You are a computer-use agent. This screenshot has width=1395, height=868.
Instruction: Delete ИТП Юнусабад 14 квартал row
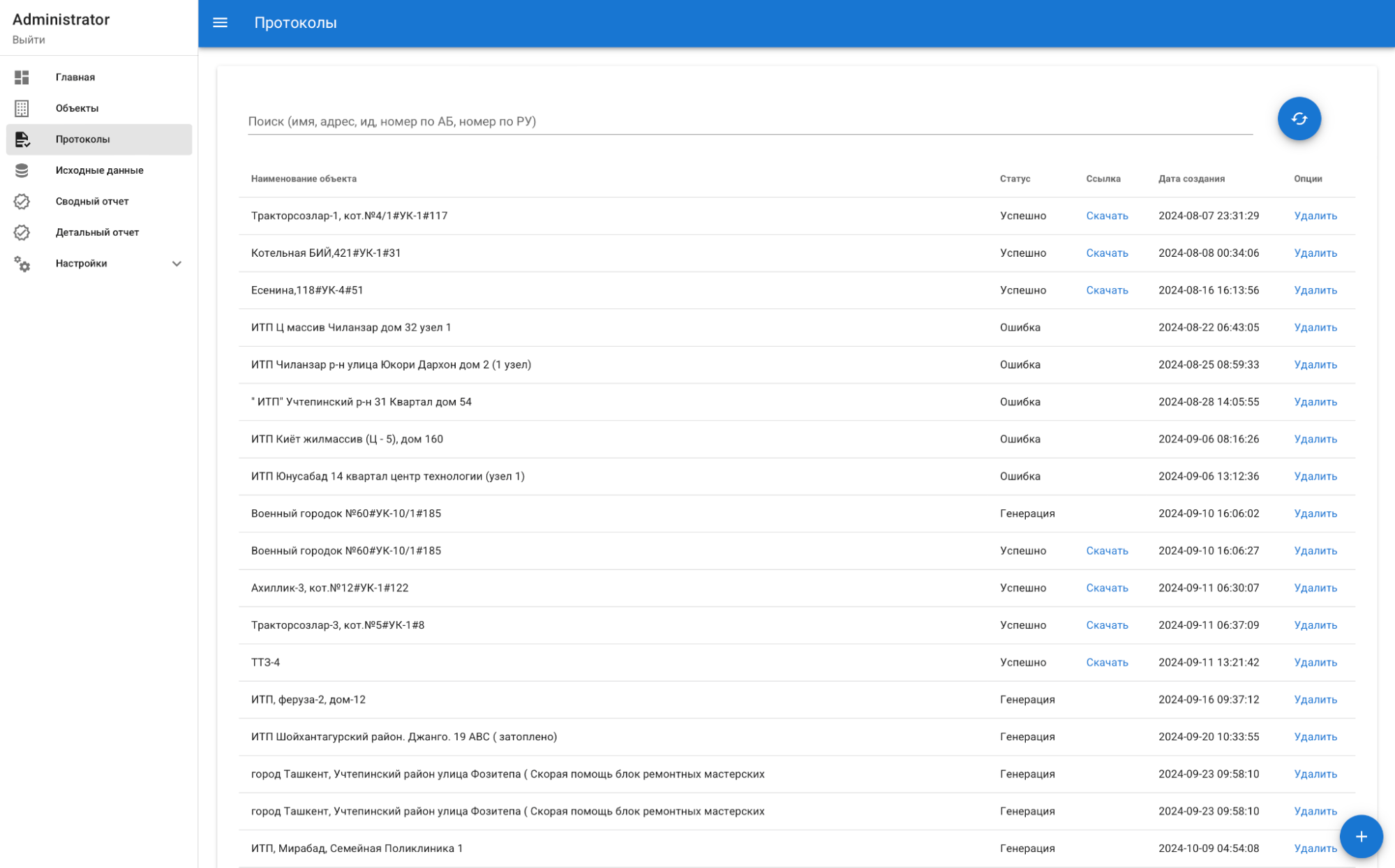(x=1315, y=476)
